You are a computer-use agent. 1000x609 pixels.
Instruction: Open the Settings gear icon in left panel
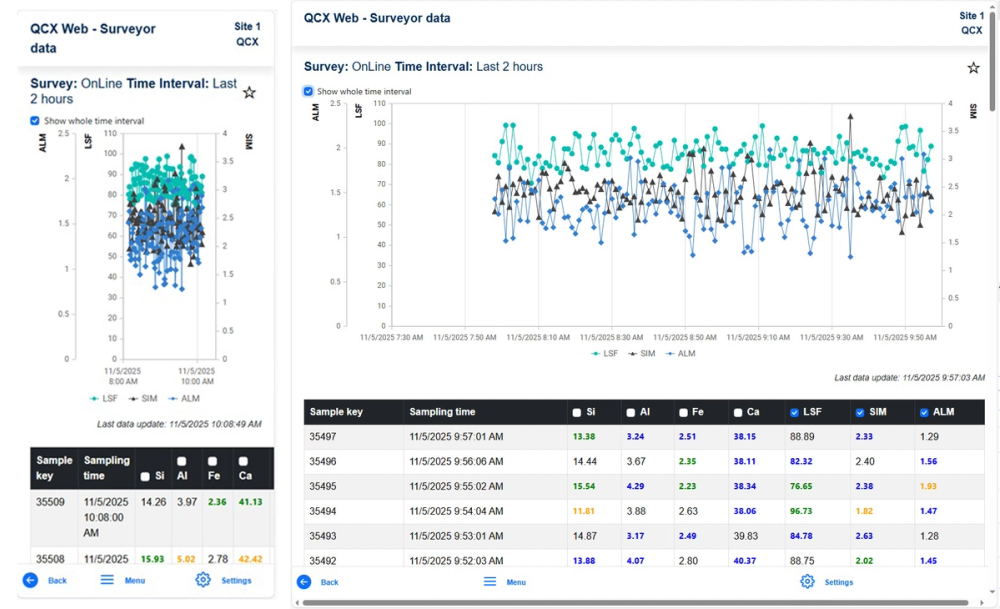tap(203, 580)
